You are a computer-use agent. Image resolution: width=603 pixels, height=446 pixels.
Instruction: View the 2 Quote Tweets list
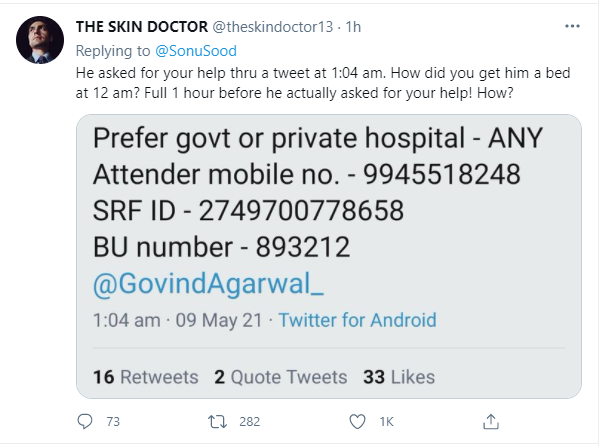(280, 377)
